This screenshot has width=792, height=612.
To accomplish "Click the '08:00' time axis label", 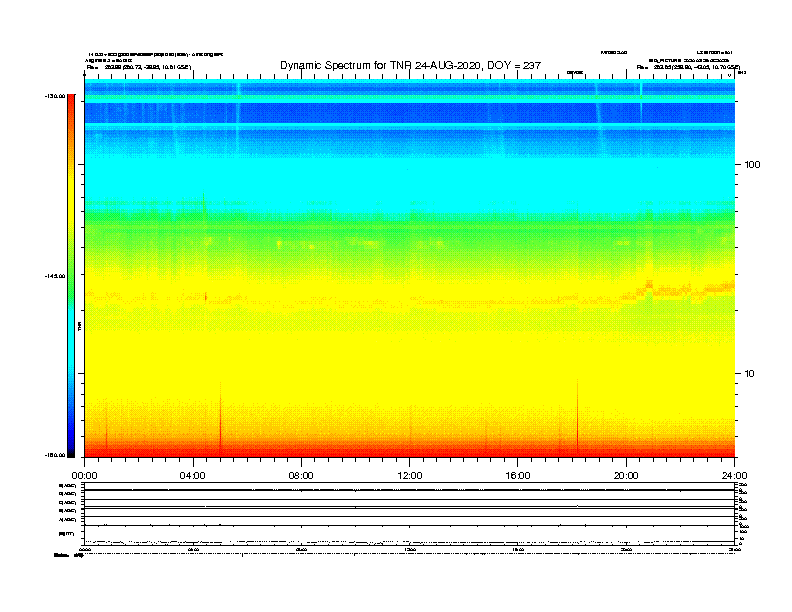I will [x=301, y=476].
